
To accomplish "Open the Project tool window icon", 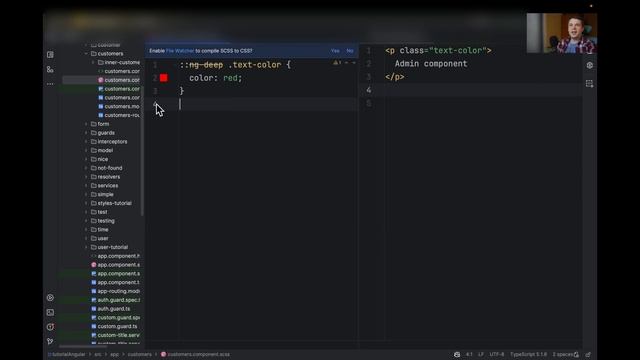I will click(50, 55).
